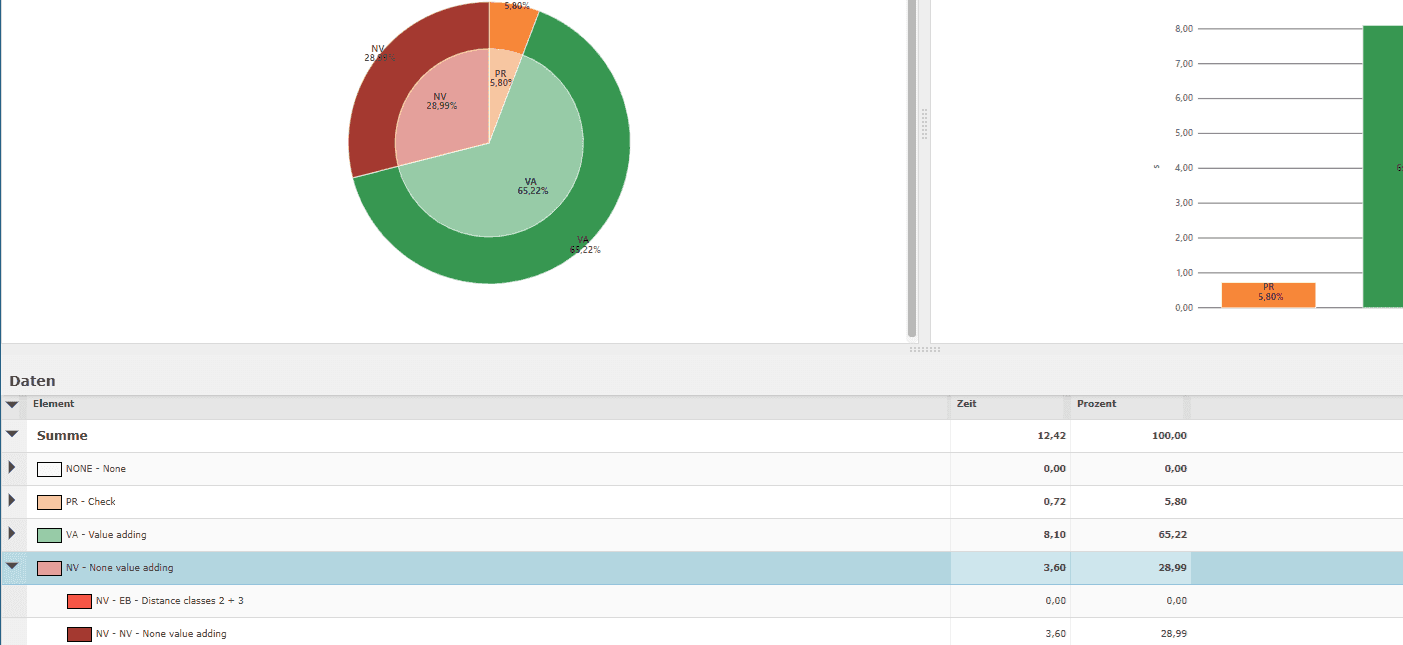Image resolution: width=1403 pixels, height=645 pixels.
Task: Click the peach PR - Check color swatch
Action: pos(49,502)
